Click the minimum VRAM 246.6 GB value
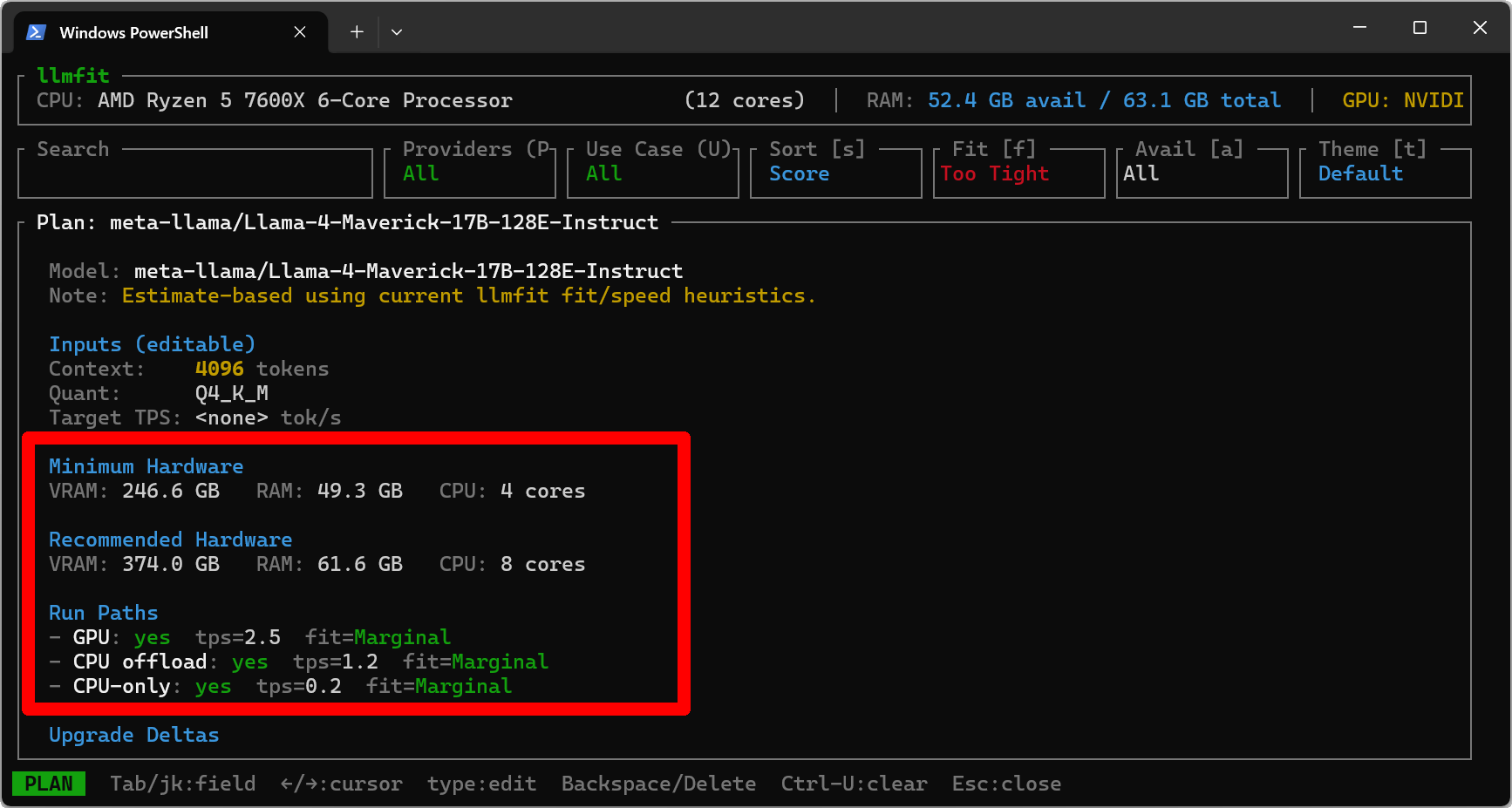The height and width of the screenshot is (808, 1512). pyautogui.click(x=171, y=491)
